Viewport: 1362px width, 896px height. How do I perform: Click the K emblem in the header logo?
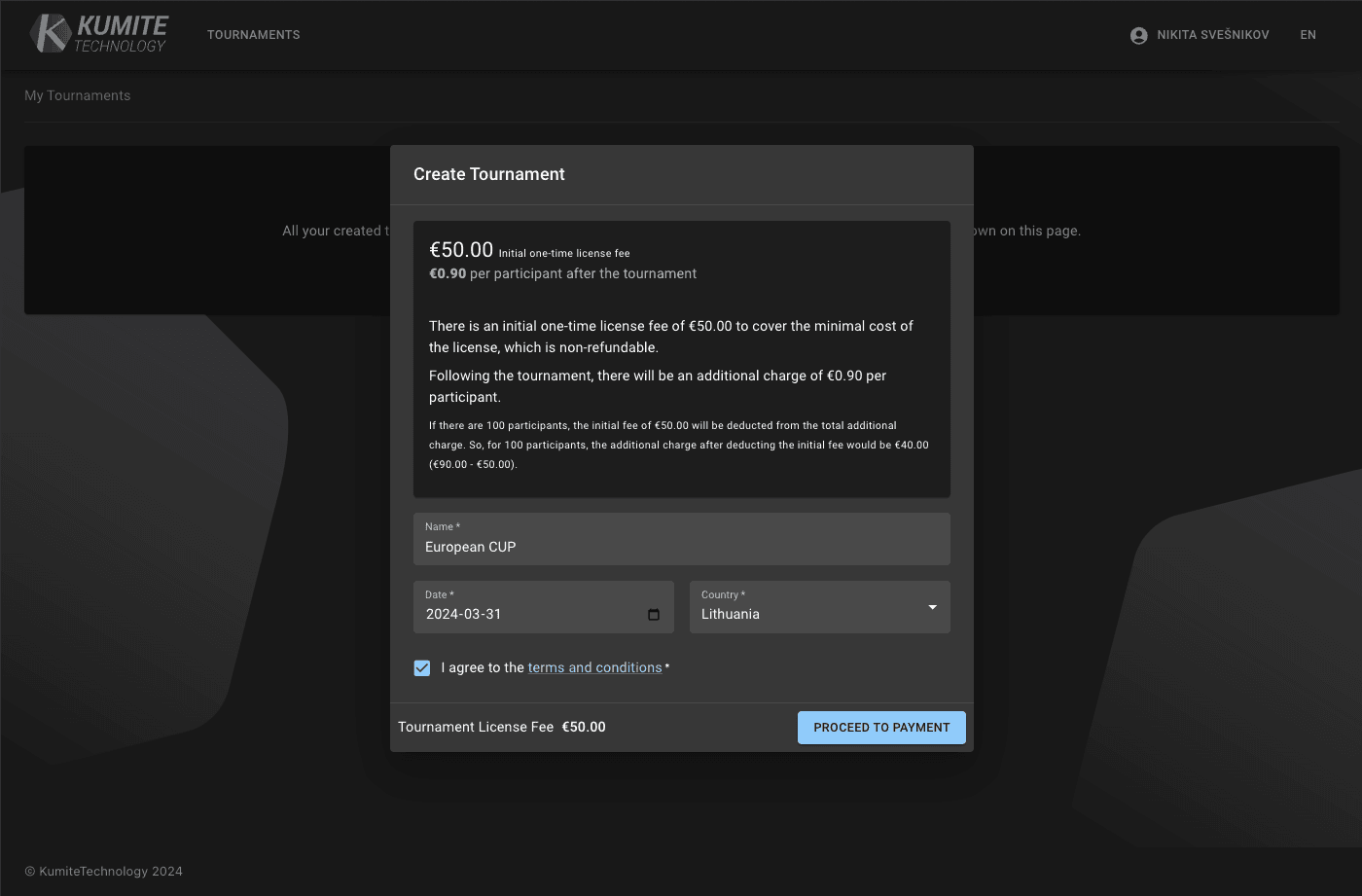(x=46, y=33)
